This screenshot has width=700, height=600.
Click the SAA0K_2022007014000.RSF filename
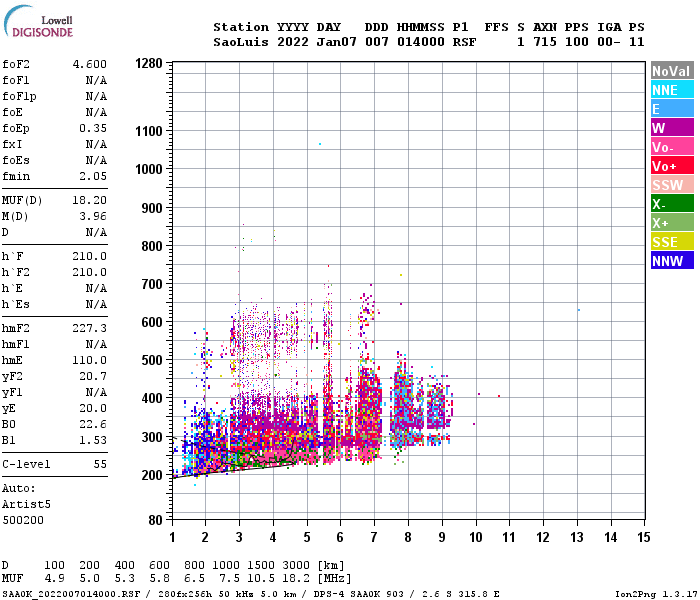tap(71, 594)
